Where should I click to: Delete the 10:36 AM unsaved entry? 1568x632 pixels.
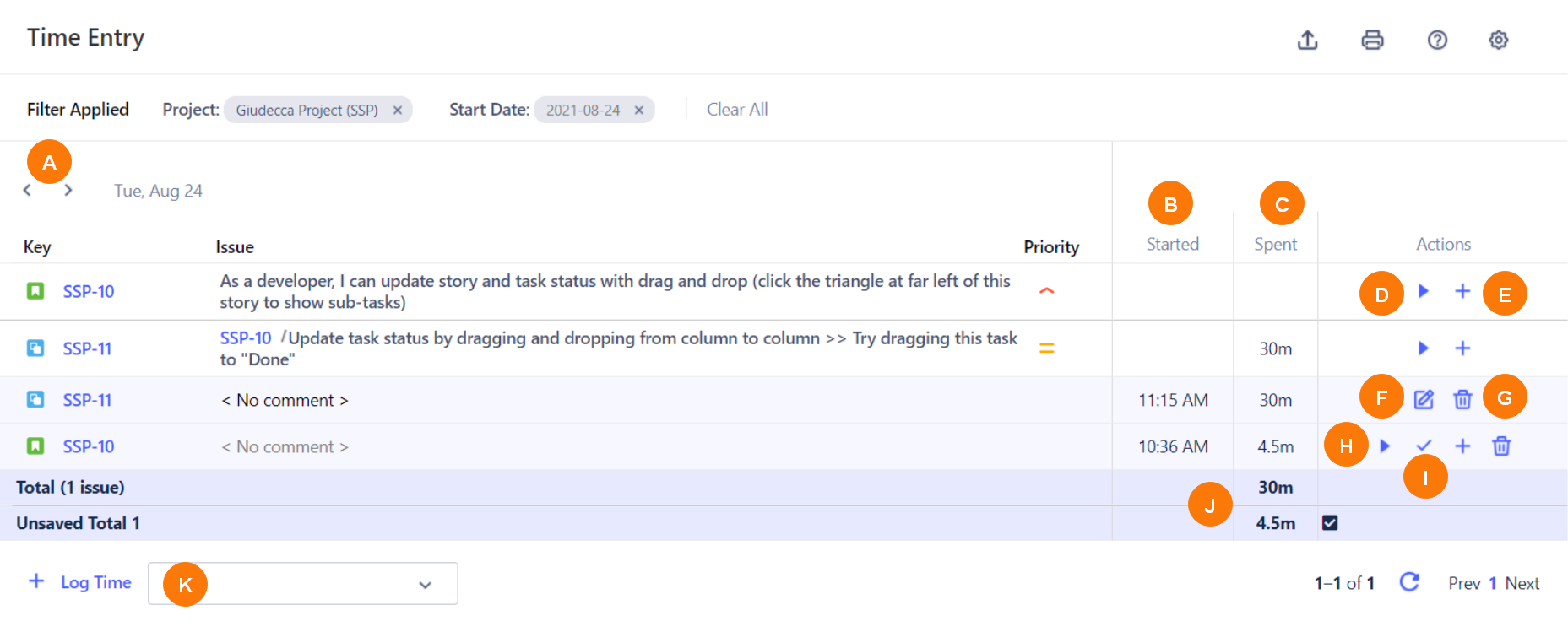pyautogui.click(x=1500, y=446)
